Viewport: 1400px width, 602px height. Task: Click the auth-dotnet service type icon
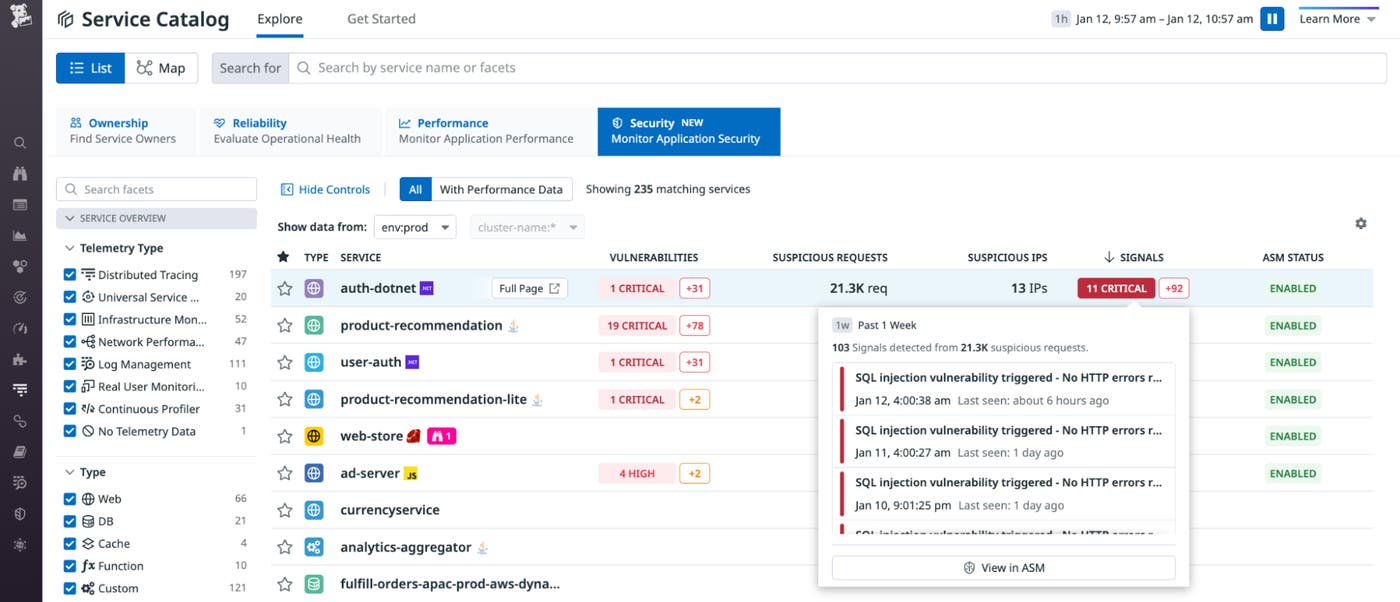click(x=314, y=288)
